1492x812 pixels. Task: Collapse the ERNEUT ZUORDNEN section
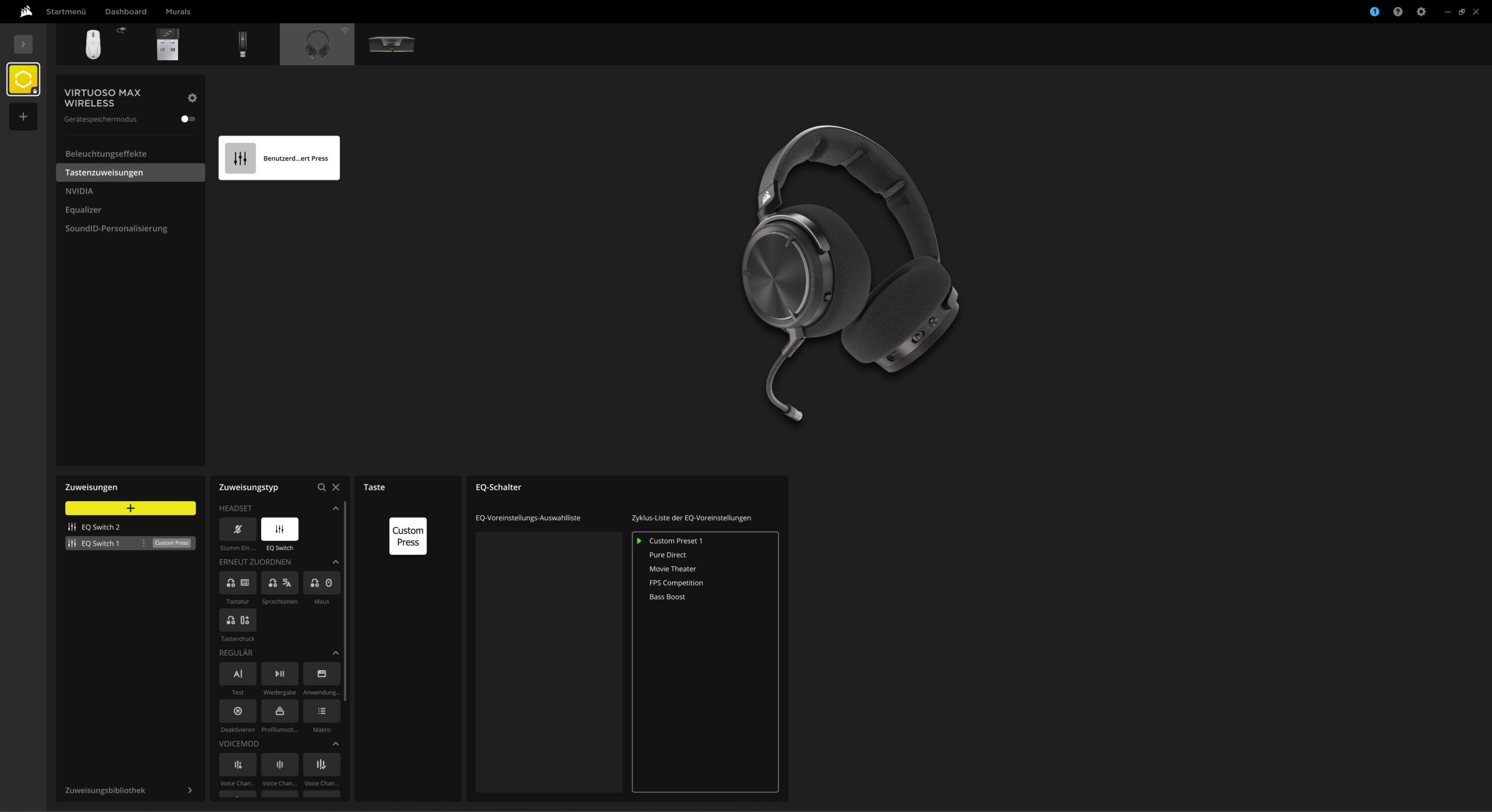click(335, 562)
